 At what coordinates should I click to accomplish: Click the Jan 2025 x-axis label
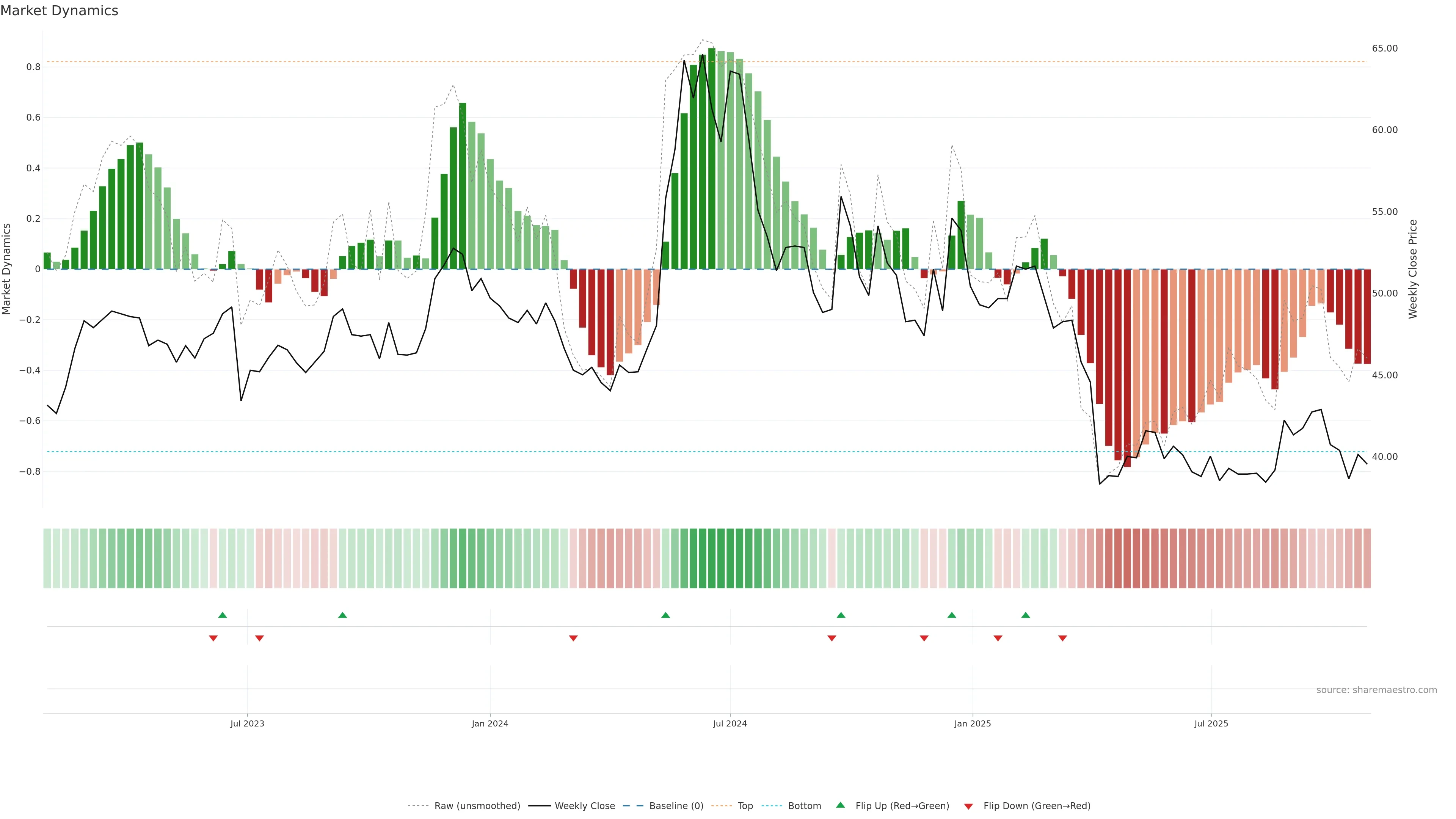pyautogui.click(x=972, y=723)
